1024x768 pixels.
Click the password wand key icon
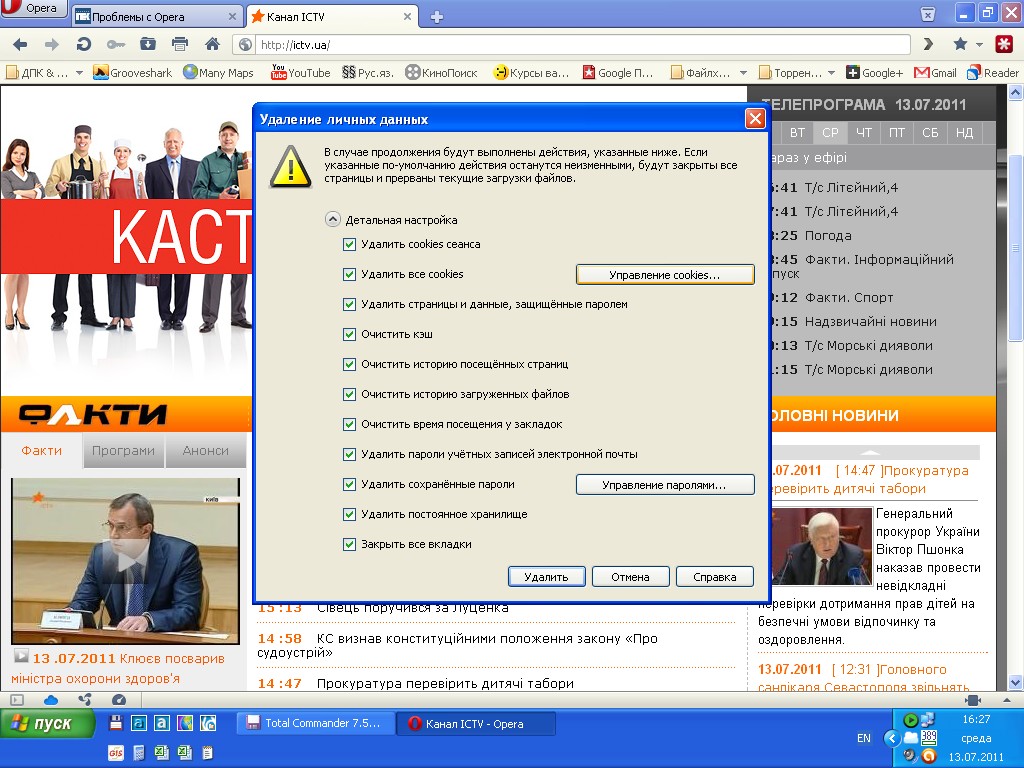[x=116, y=44]
